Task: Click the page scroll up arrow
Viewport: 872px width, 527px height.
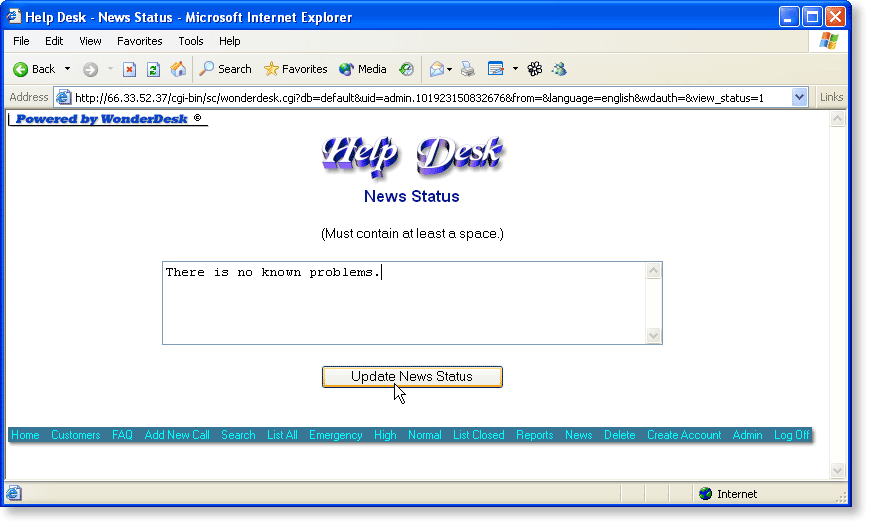Action: (838, 118)
